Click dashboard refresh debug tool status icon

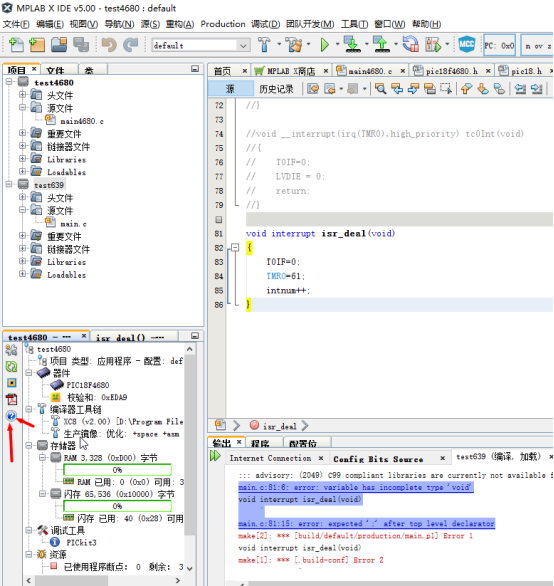pyautogui.click(x=12, y=366)
